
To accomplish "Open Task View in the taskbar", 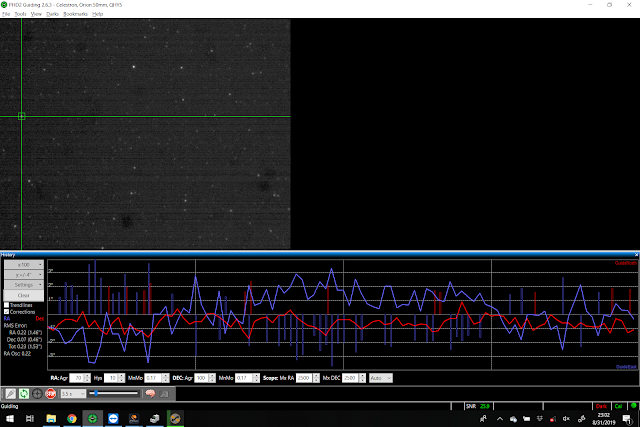I will (x=30, y=418).
